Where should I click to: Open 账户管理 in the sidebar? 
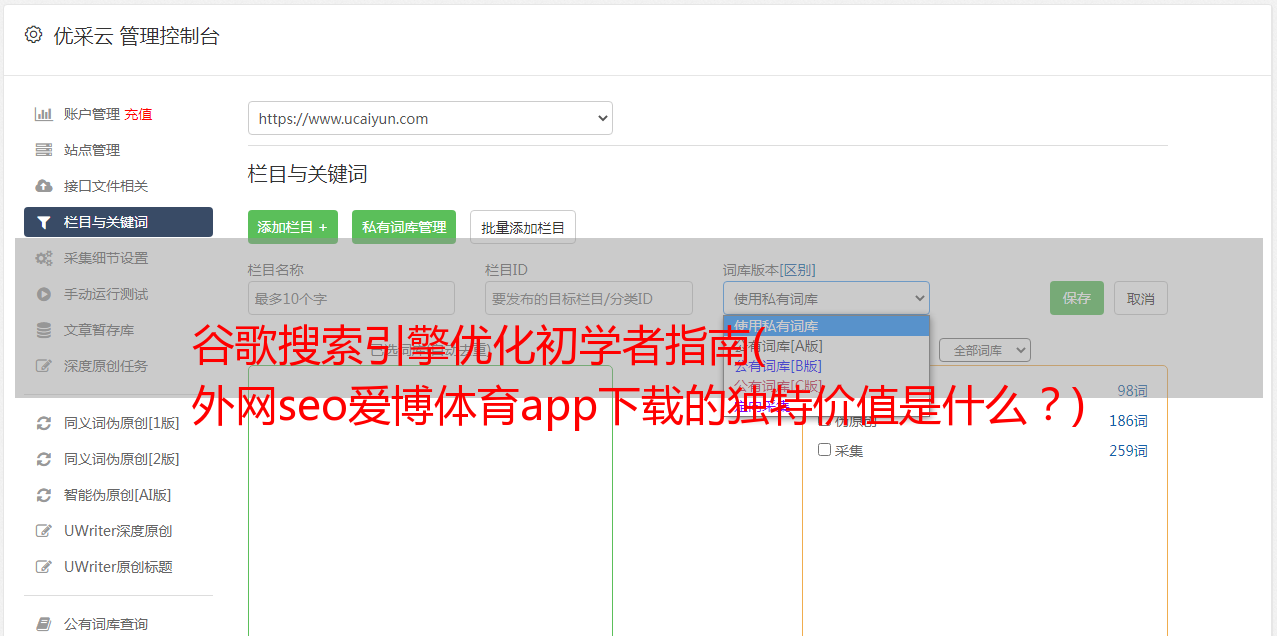click(x=92, y=114)
